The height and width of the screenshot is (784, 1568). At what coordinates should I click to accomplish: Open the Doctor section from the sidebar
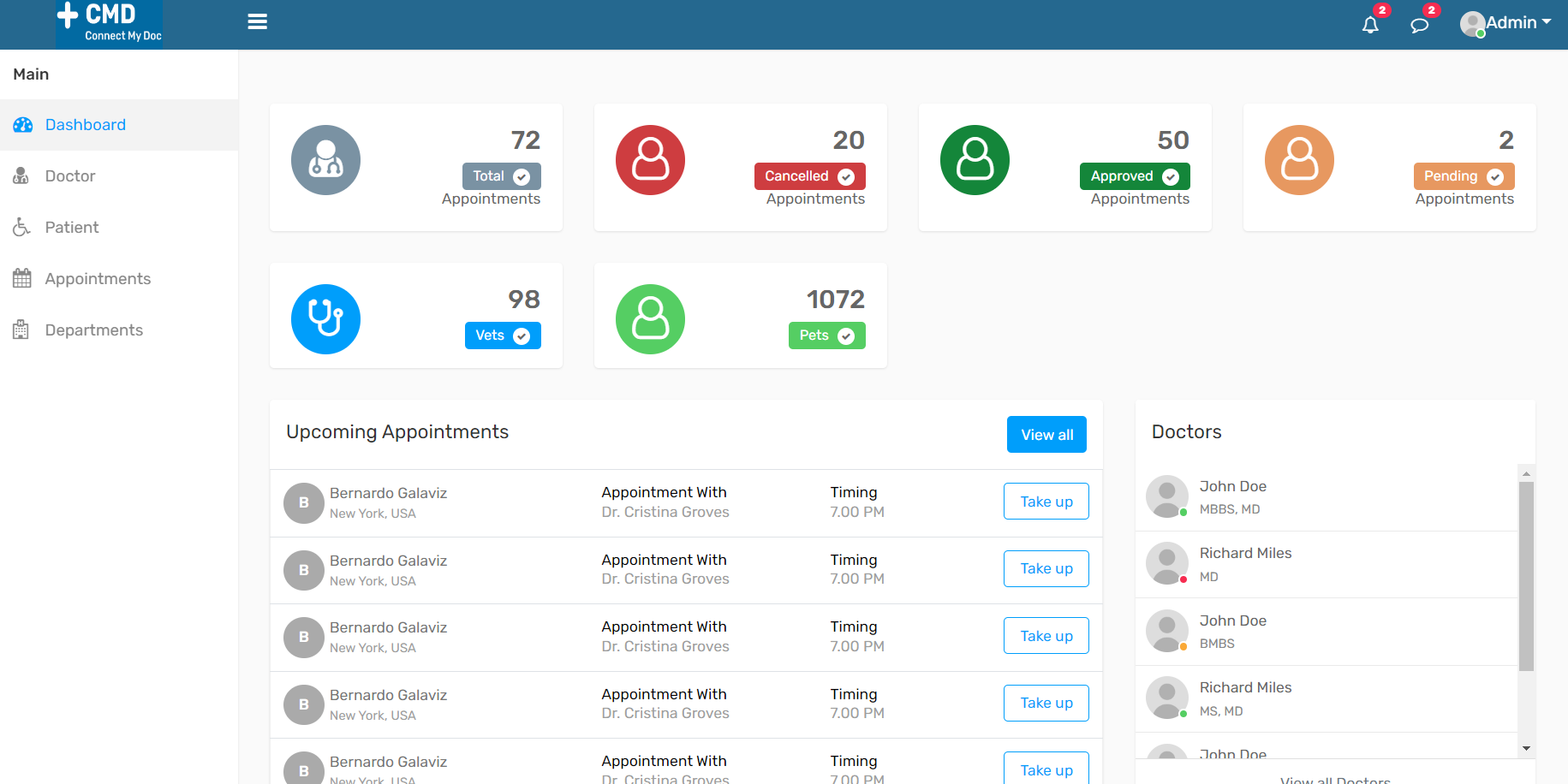[x=69, y=175]
